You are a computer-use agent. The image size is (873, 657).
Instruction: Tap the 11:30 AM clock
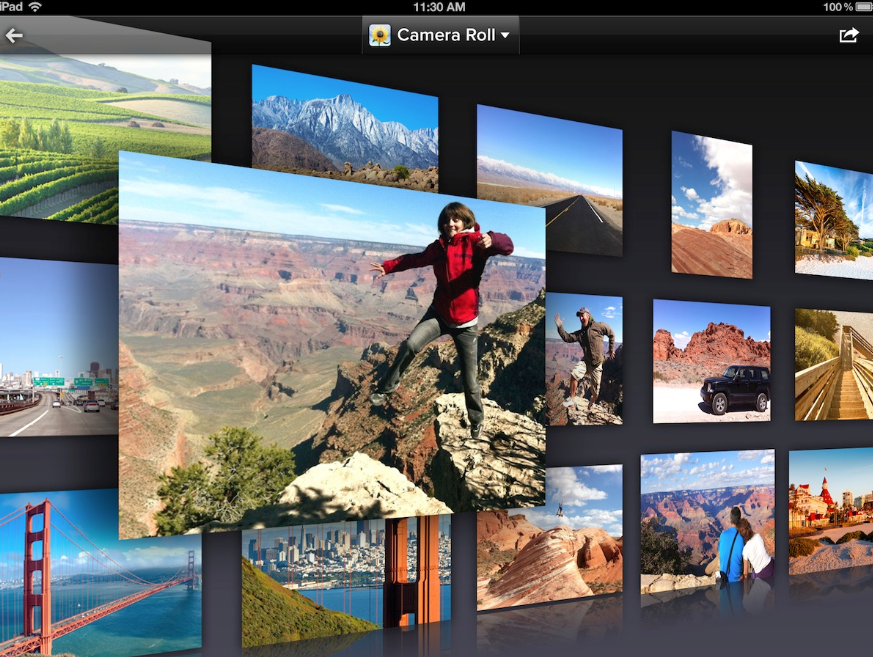438,7
